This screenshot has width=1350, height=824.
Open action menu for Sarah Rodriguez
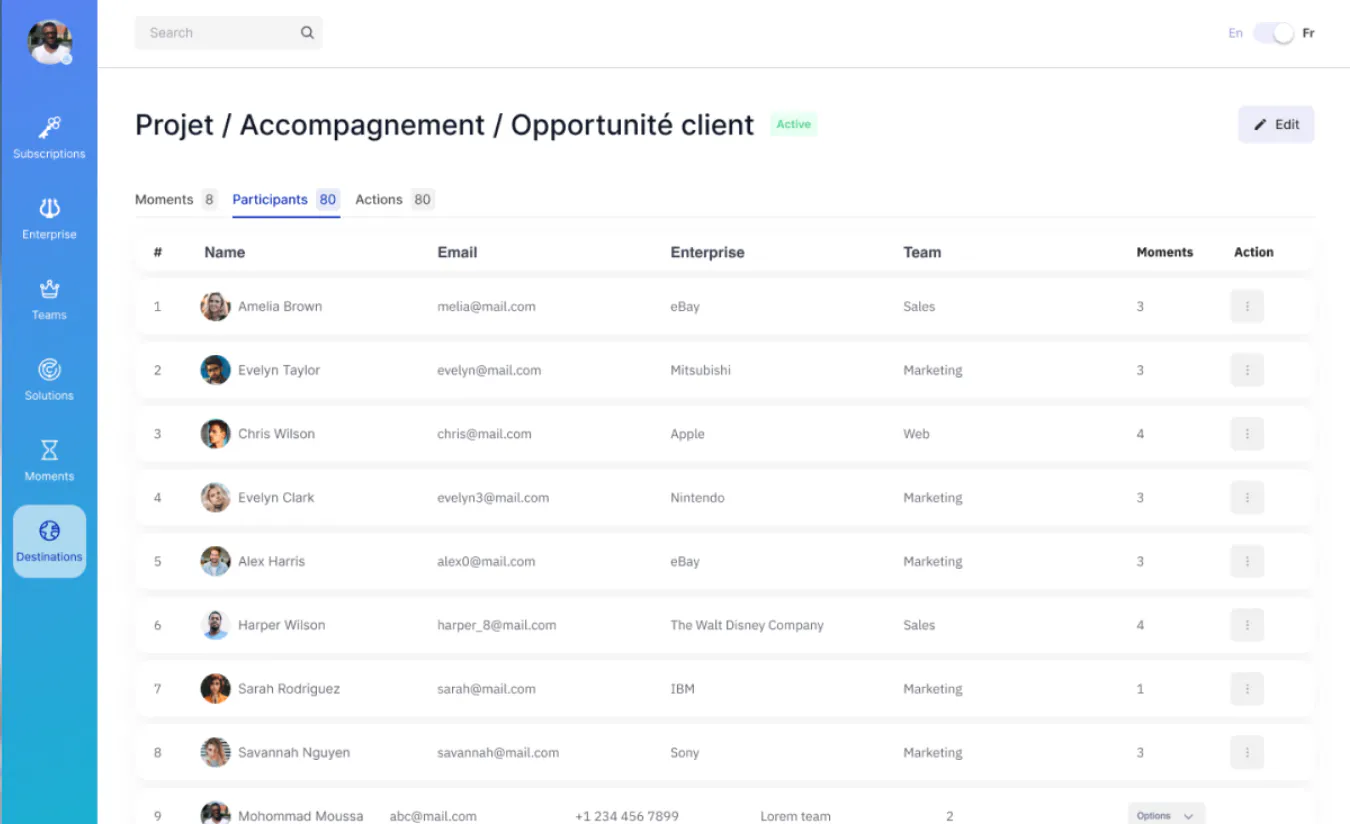click(x=1247, y=689)
